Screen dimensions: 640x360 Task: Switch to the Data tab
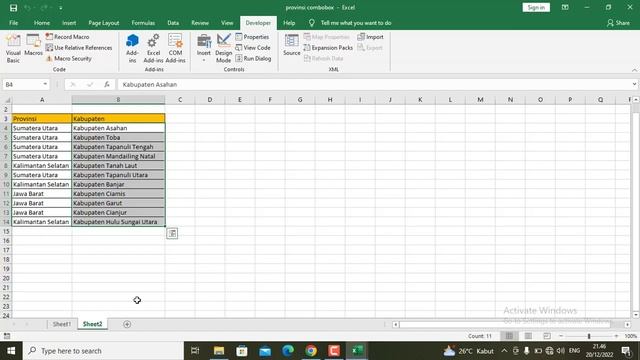173,23
